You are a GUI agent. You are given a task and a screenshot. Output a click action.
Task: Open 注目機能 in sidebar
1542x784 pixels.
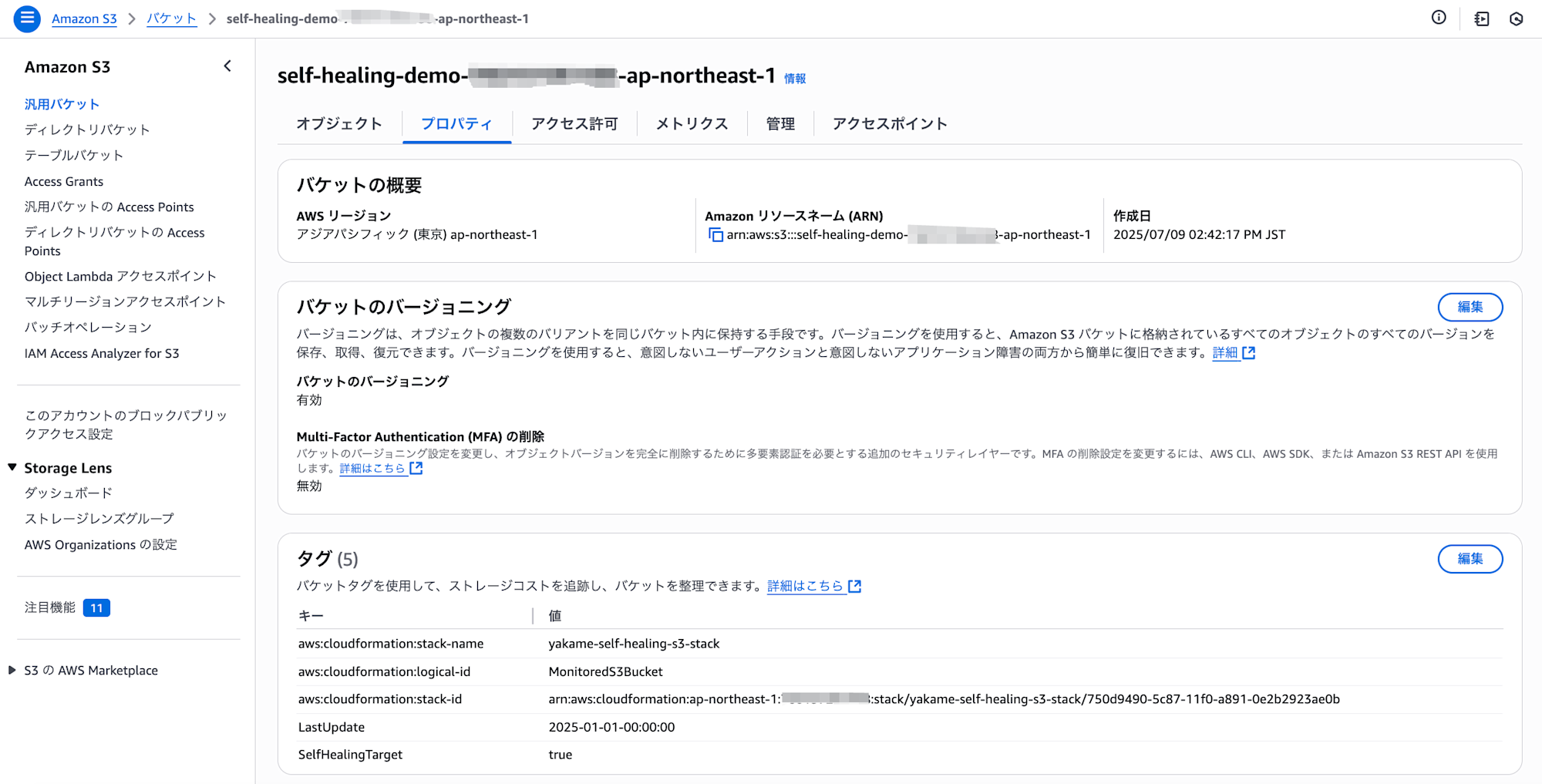tap(50, 607)
